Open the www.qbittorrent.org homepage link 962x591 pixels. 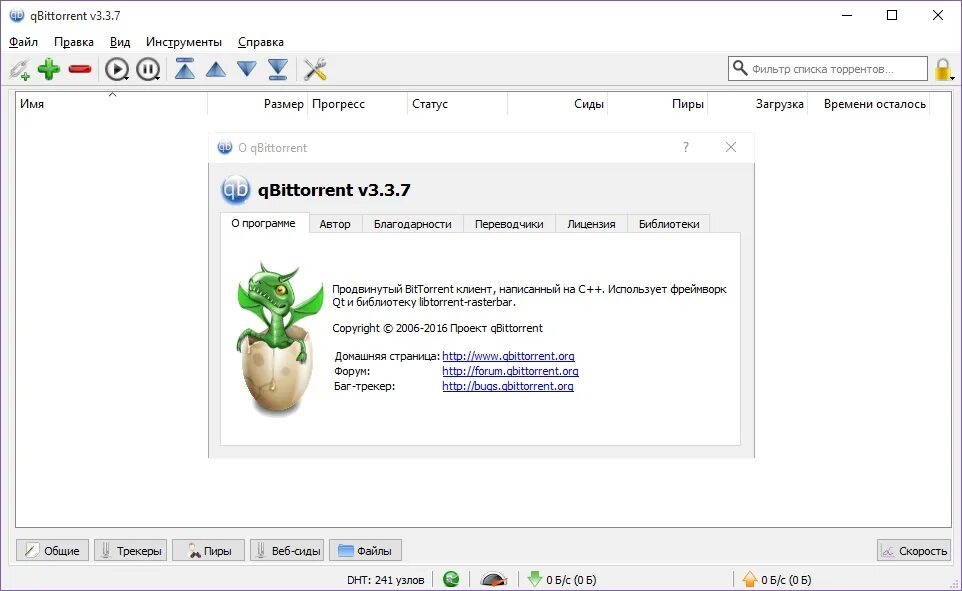click(x=509, y=356)
